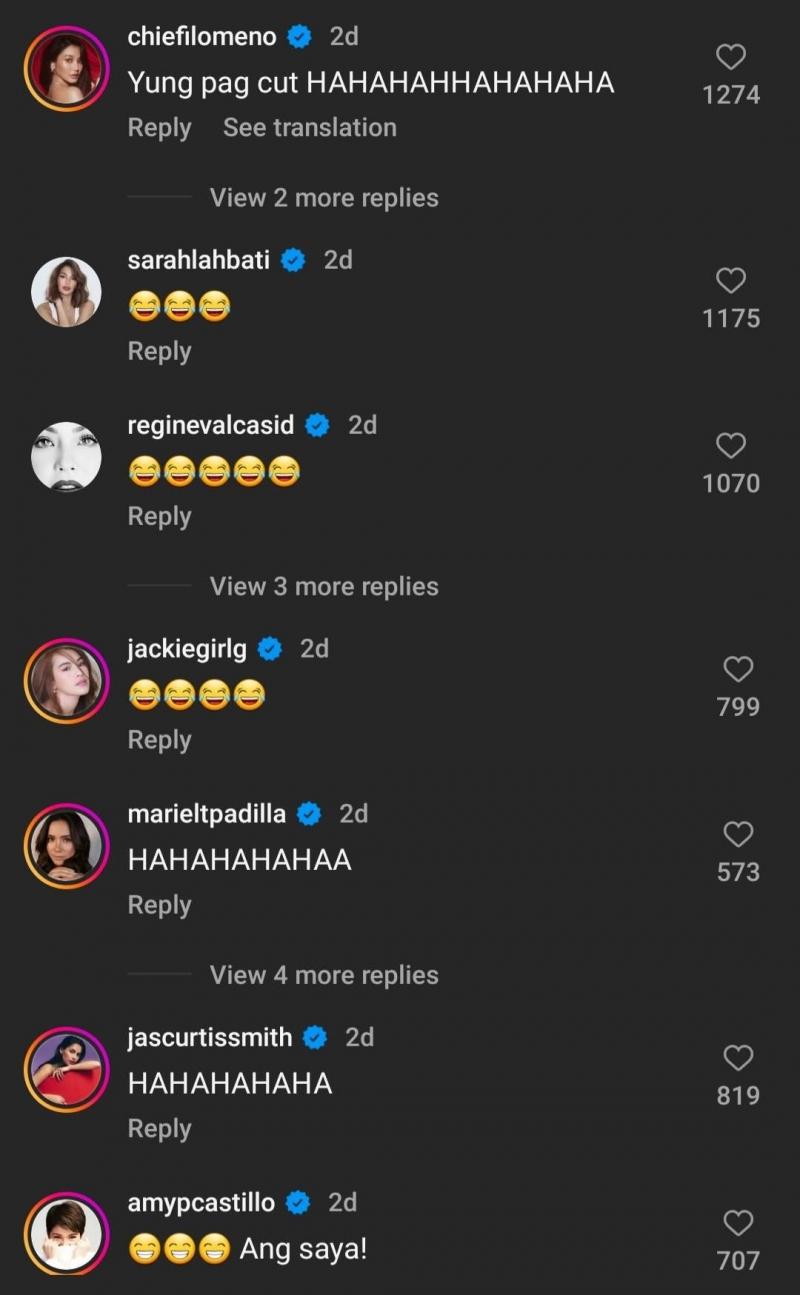
Task: Open marieltpadilla's profile picture
Action: [66, 846]
